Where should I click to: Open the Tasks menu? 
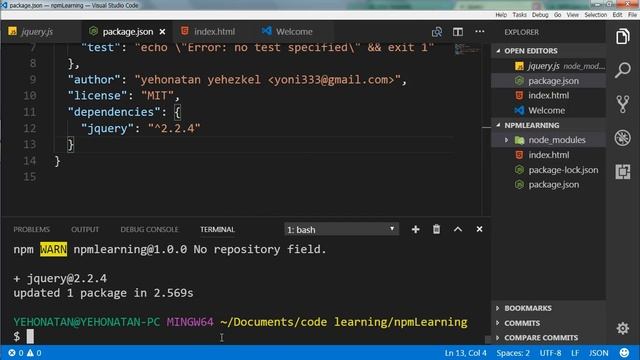click(519, 15)
